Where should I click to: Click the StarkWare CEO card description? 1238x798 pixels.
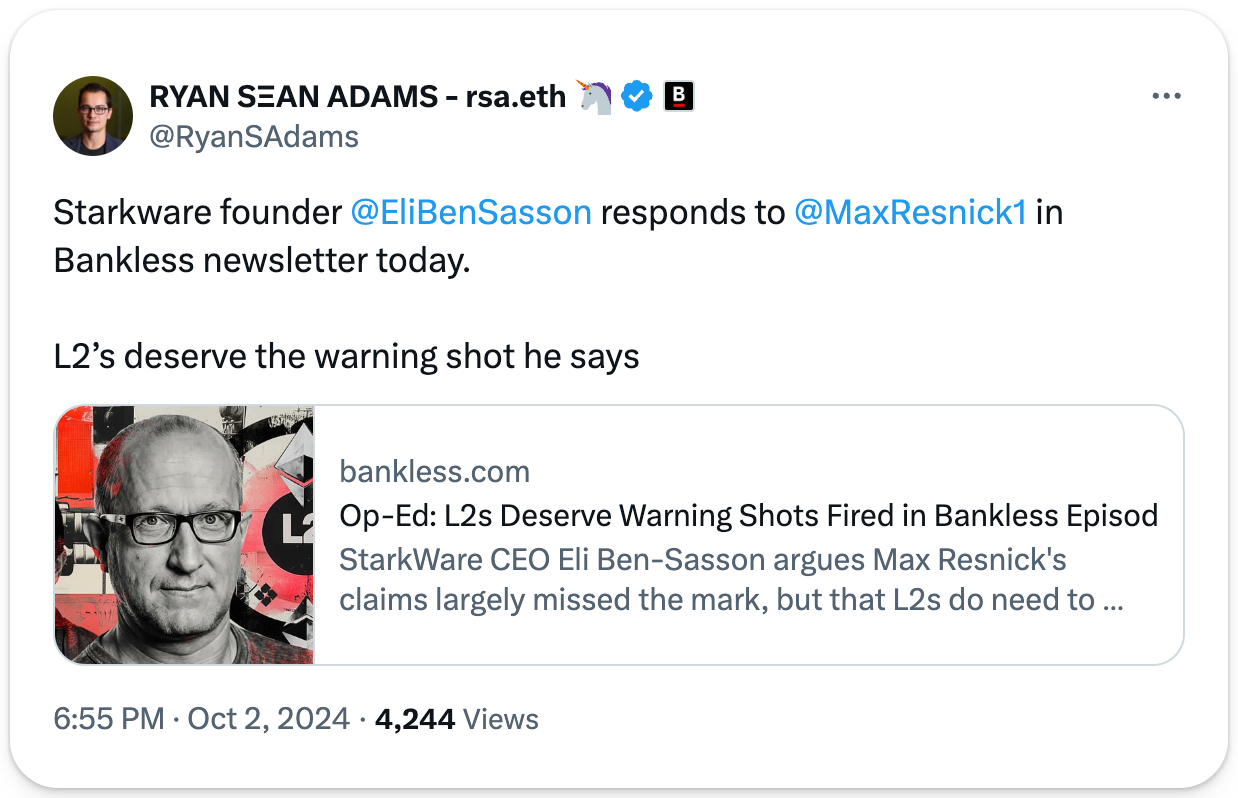730,580
